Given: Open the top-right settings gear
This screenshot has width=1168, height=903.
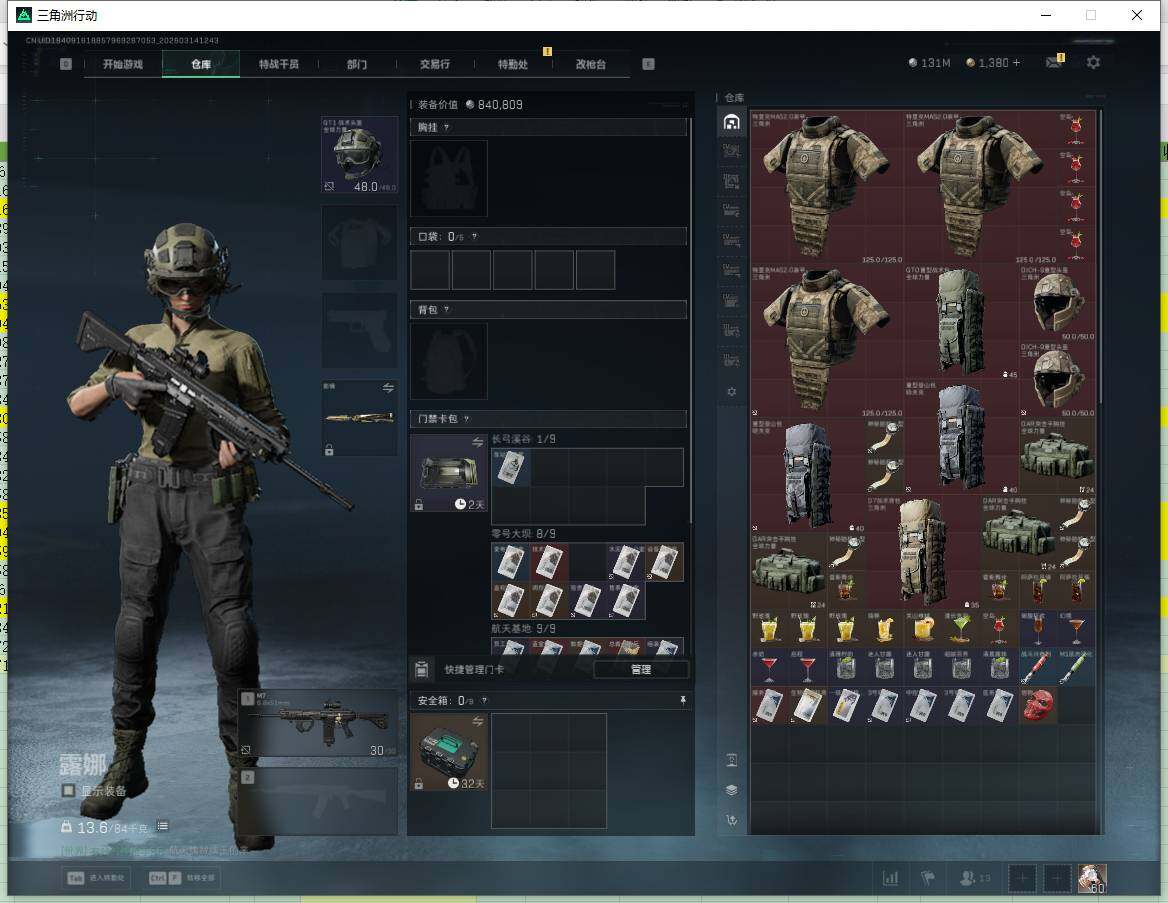Looking at the screenshot, I should [x=1093, y=63].
